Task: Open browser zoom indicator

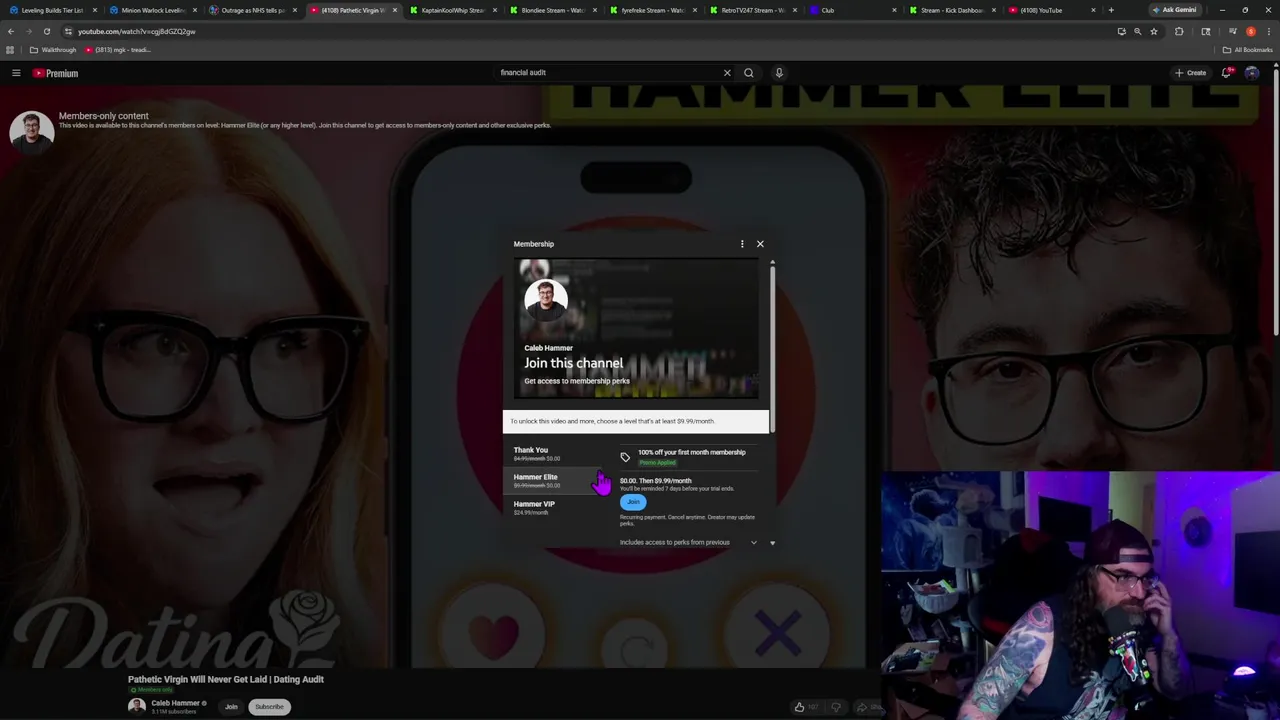Action: coord(1137,31)
